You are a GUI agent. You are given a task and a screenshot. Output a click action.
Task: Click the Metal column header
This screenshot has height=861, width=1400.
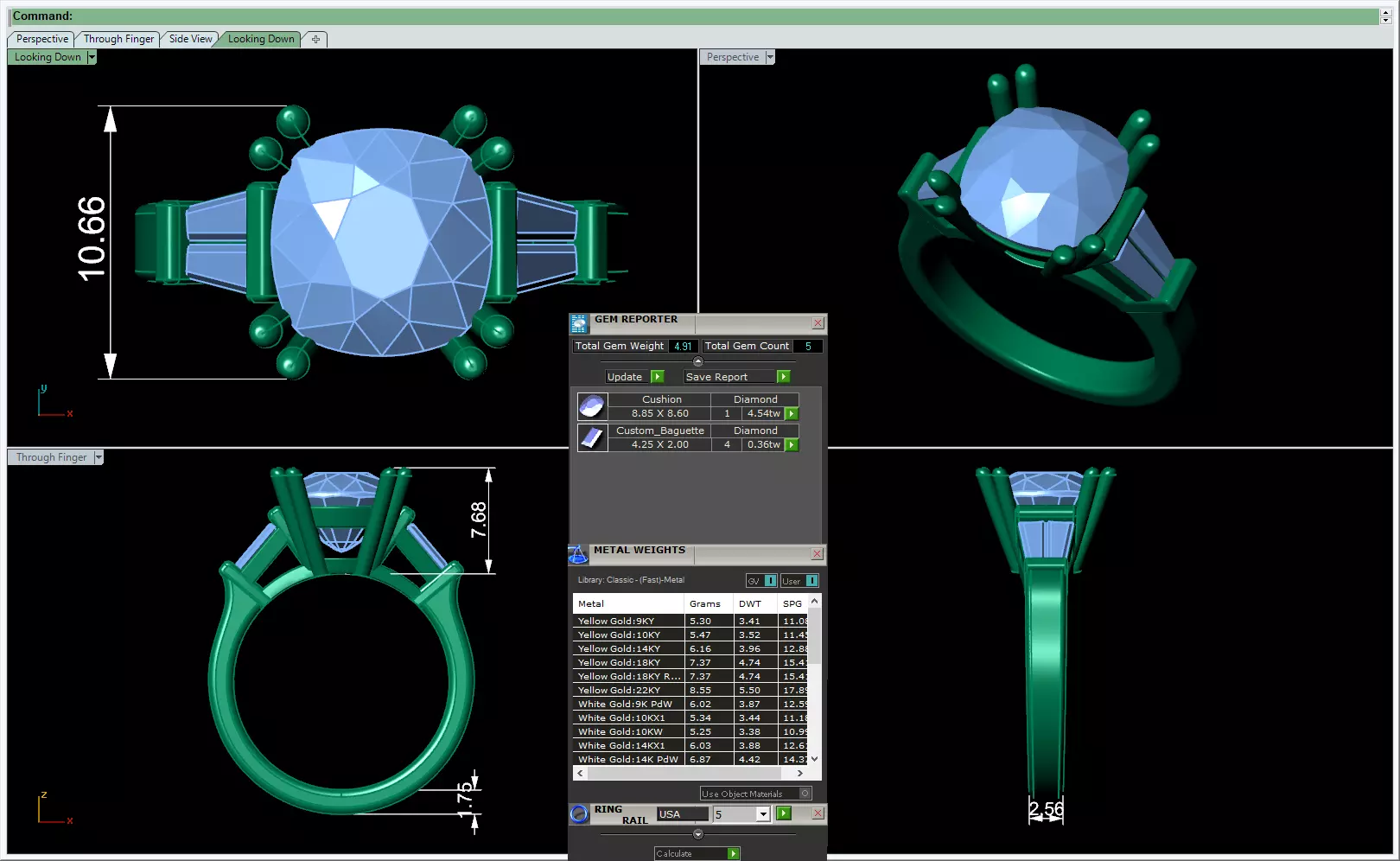pos(628,603)
